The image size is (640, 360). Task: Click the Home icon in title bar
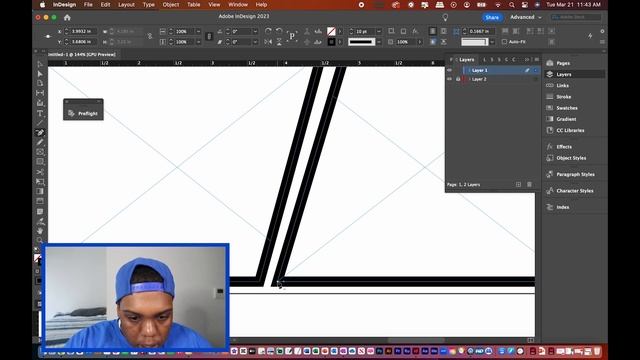pos(67,18)
